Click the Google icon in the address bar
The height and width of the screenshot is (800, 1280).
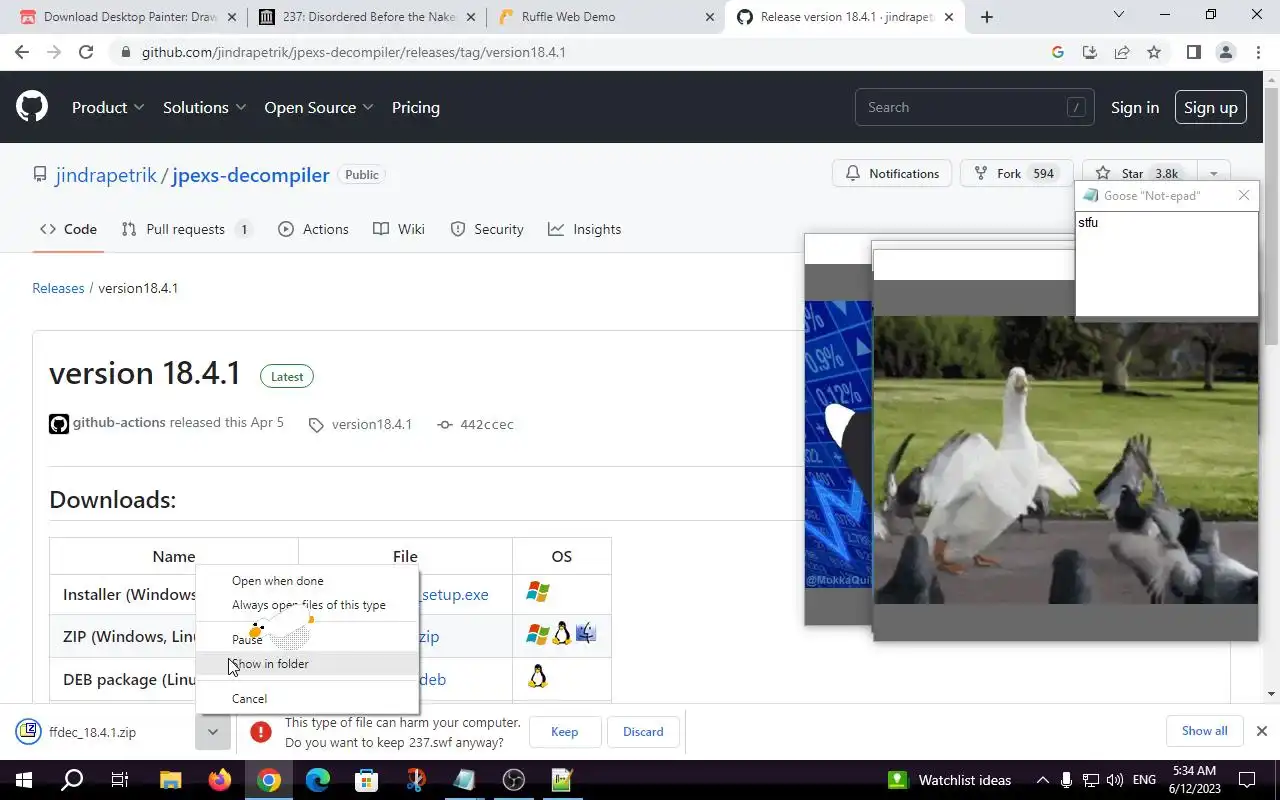pos(1058,52)
